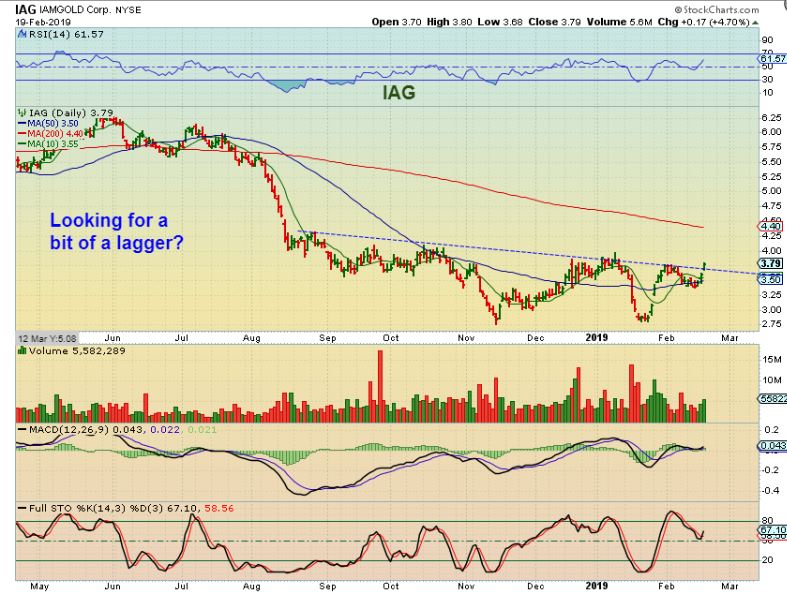
Task: Click the black line marker before MACD(12,26,9)
Action: pyautogui.click(x=22, y=430)
